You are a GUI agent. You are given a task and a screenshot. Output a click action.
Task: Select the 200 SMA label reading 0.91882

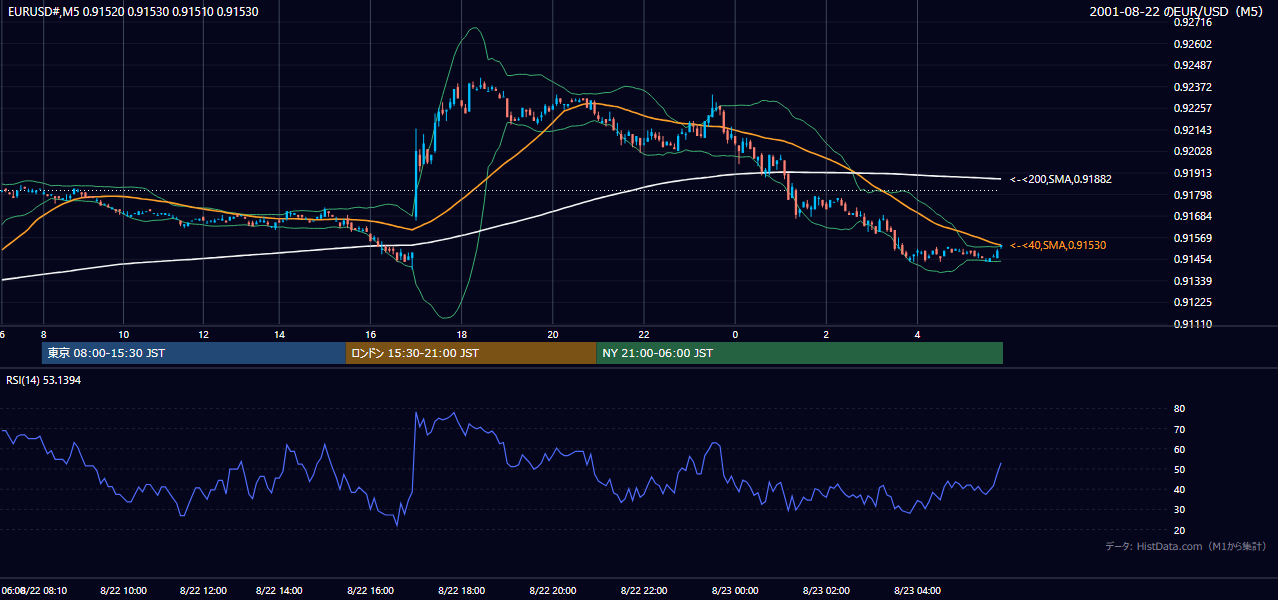[1061, 179]
